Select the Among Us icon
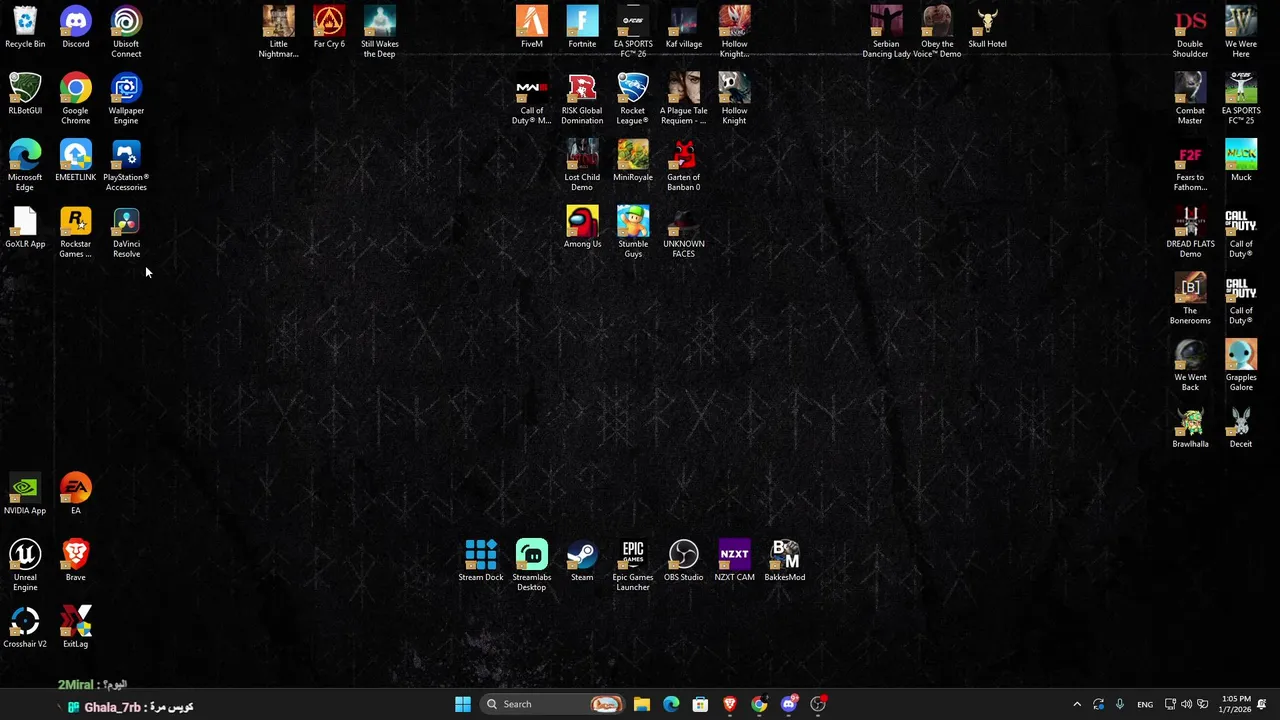 click(582, 228)
